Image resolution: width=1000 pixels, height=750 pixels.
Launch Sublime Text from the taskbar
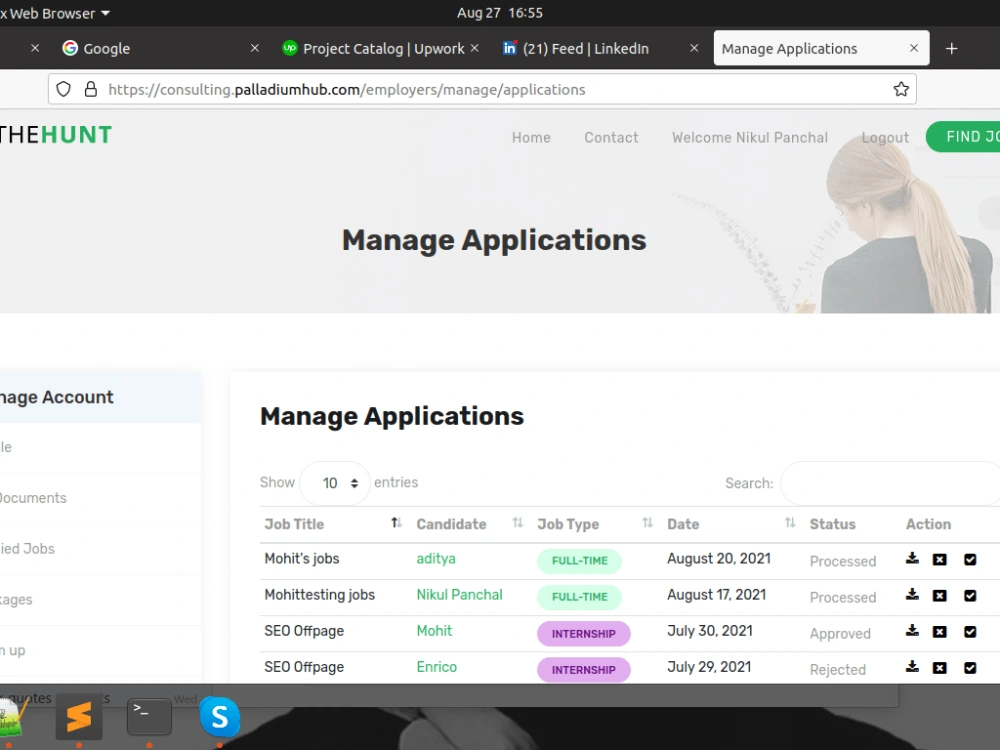click(79, 717)
